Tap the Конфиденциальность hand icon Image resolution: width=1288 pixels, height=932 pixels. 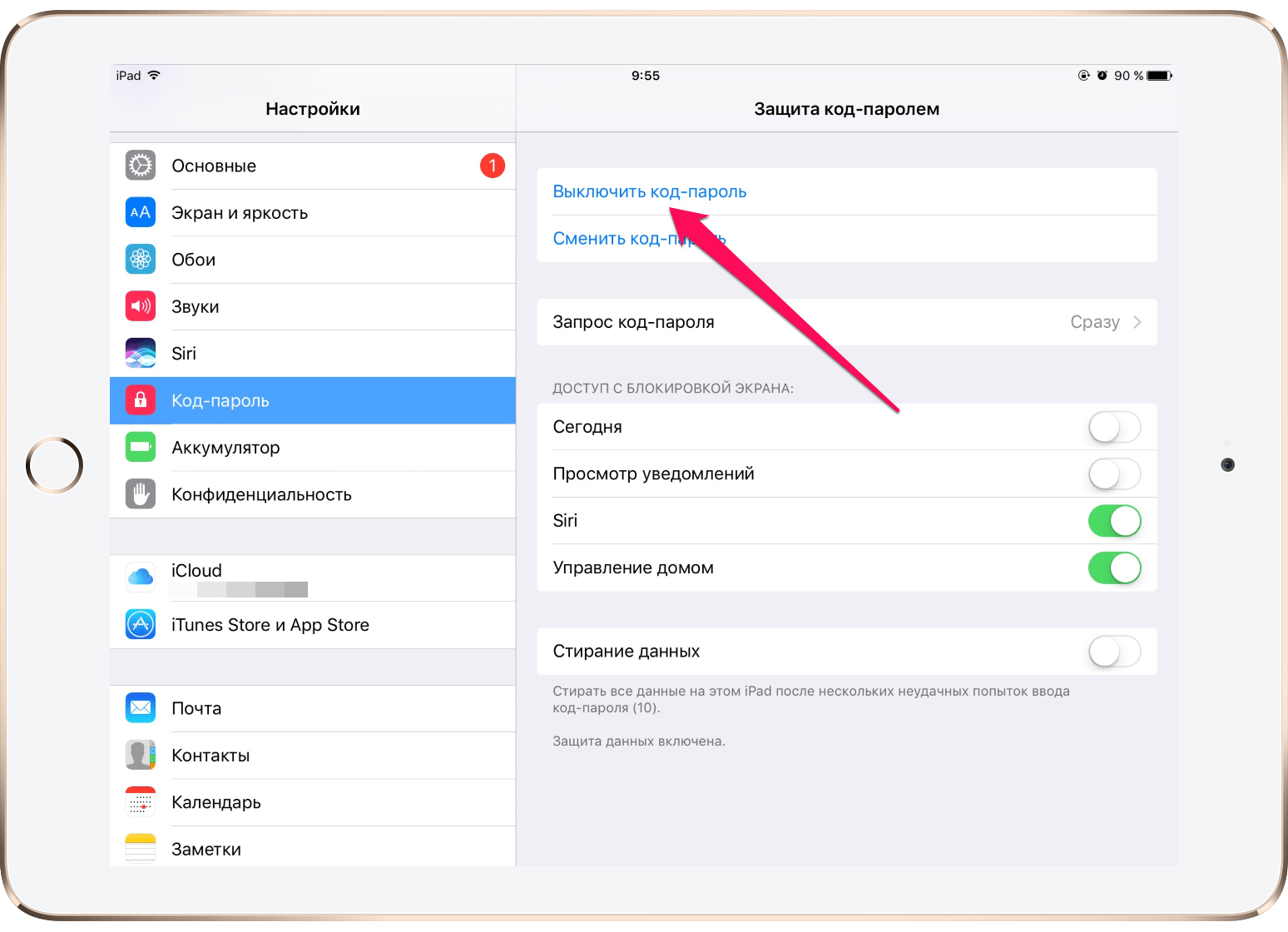pyautogui.click(x=141, y=494)
